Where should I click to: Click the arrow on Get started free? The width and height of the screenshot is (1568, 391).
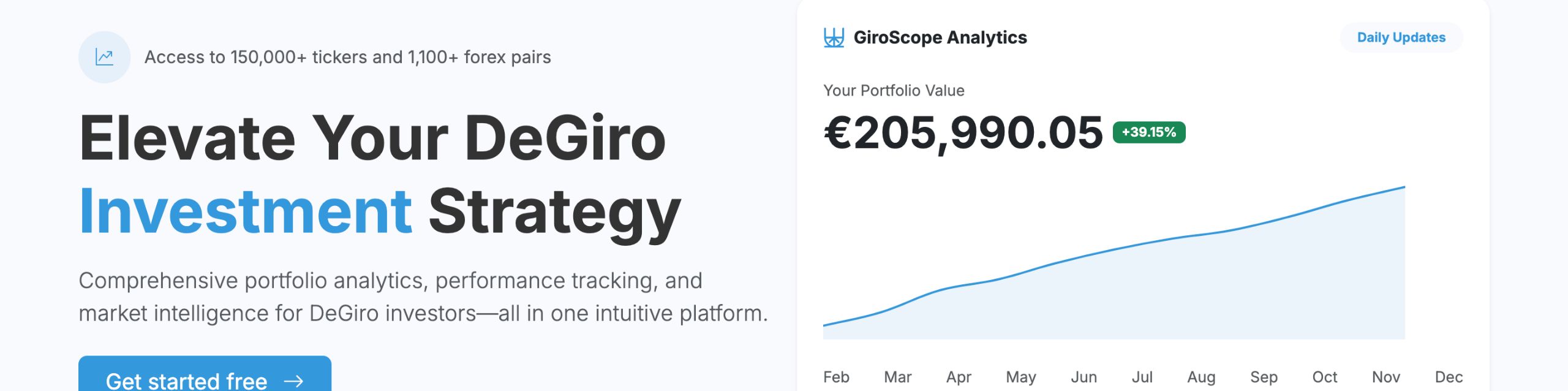tap(294, 381)
